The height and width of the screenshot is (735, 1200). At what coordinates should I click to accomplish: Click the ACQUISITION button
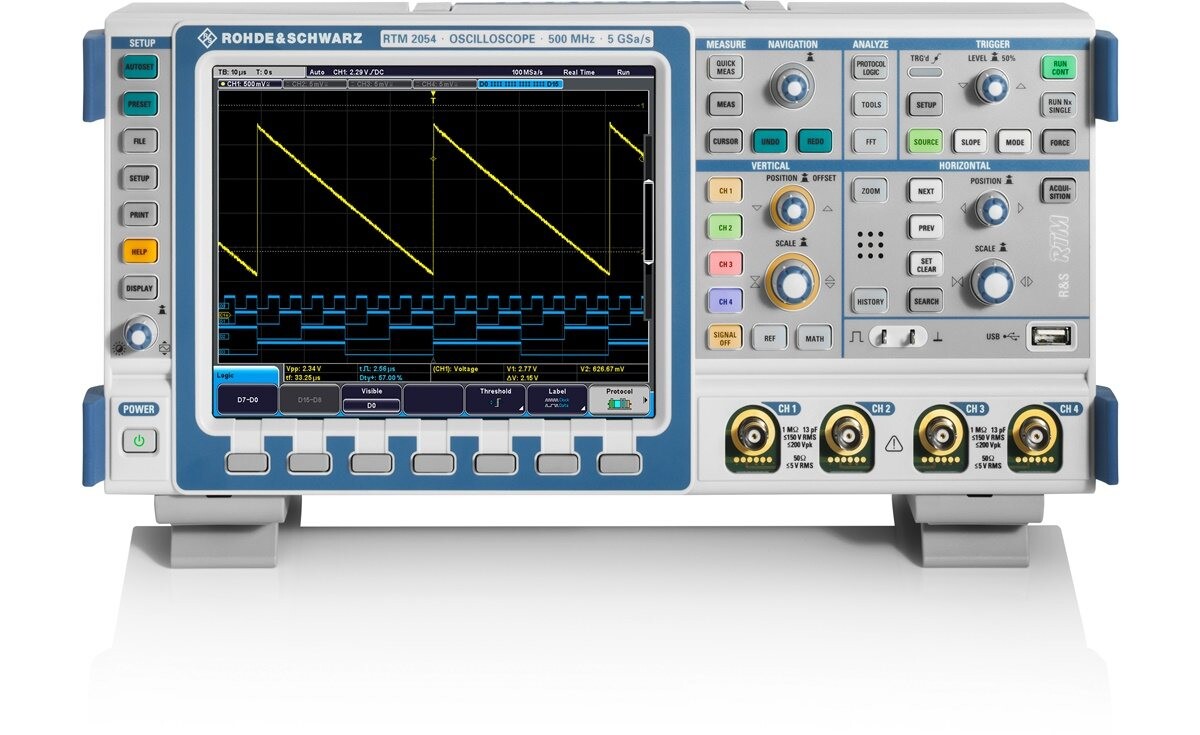pos(1059,191)
